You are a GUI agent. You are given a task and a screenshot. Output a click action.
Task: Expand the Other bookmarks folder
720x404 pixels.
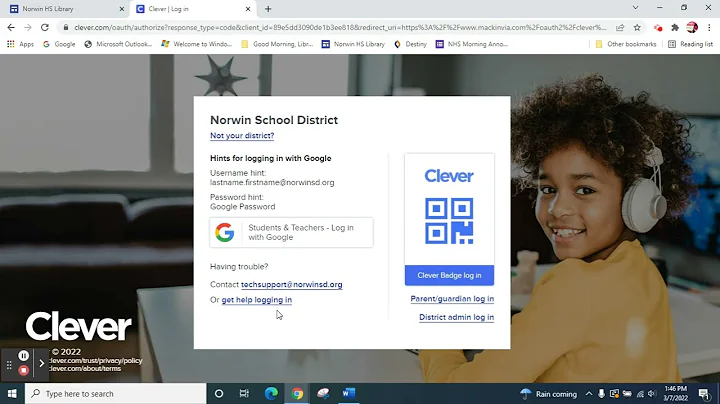point(626,44)
